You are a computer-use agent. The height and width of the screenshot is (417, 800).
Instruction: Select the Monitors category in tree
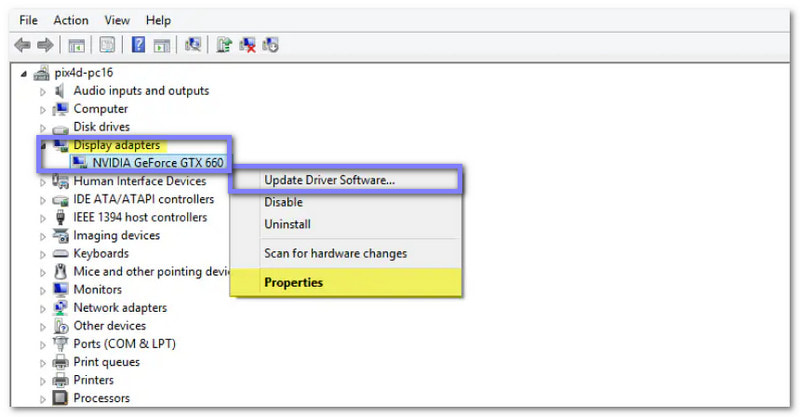[x=97, y=290]
